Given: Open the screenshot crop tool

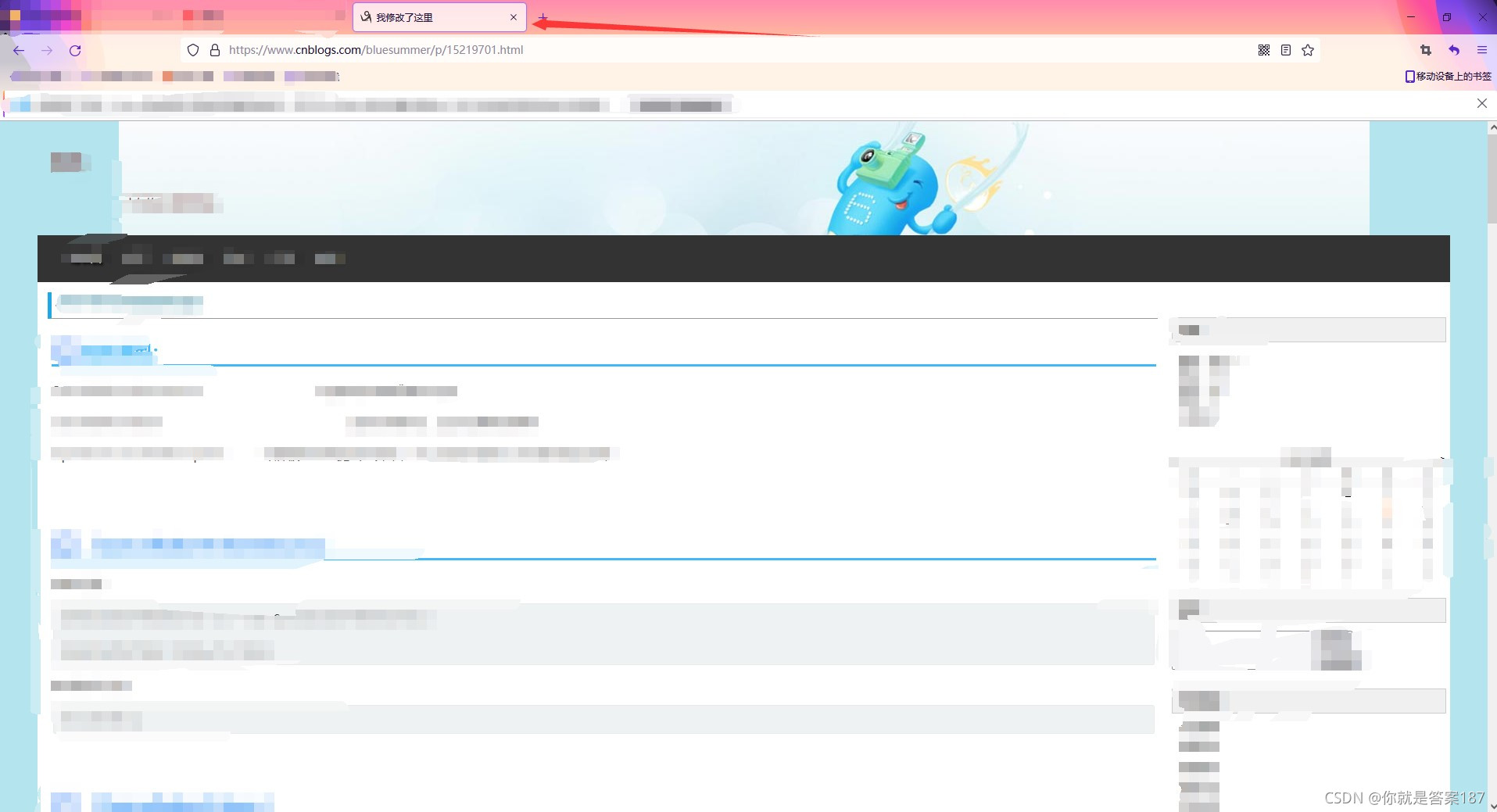Looking at the screenshot, I should [x=1426, y=50].
